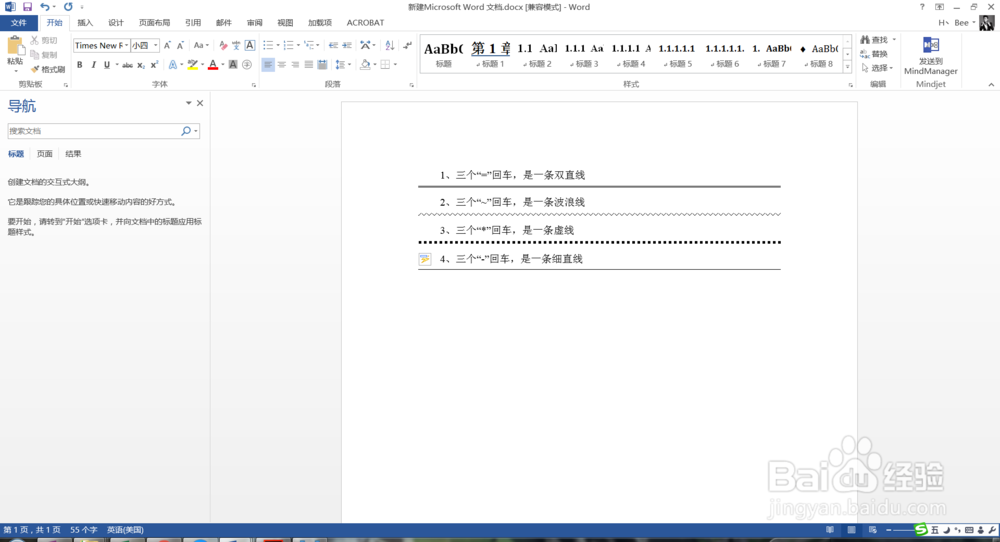1000x542 pixels.
Task: Apply the red font color swatch
Action: 213,64
